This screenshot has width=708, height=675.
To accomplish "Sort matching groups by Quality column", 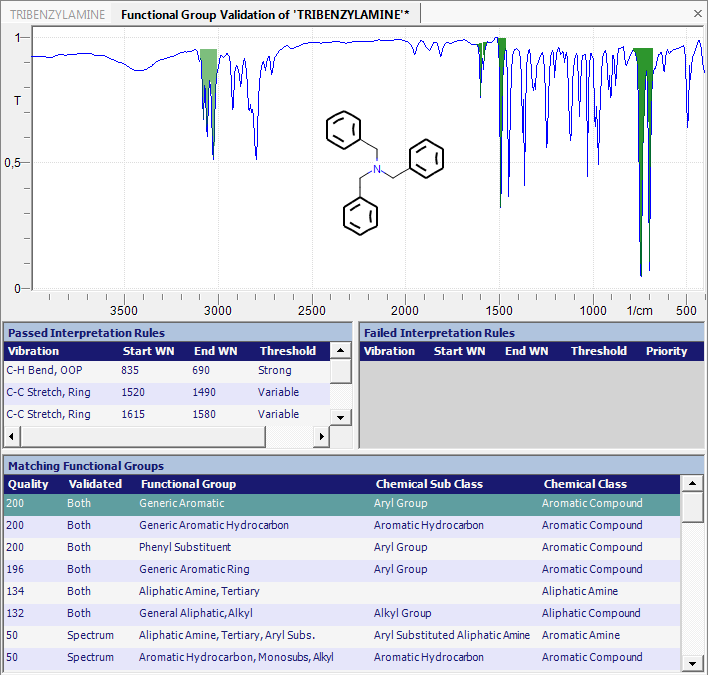I will [x=28, y=484].
